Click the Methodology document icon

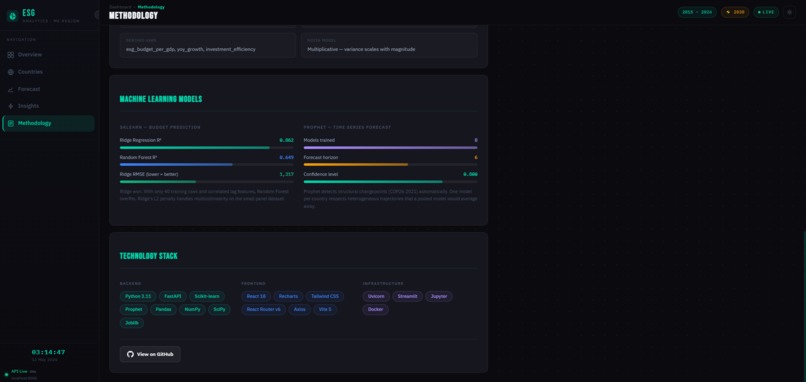click(x=11, y=123)
